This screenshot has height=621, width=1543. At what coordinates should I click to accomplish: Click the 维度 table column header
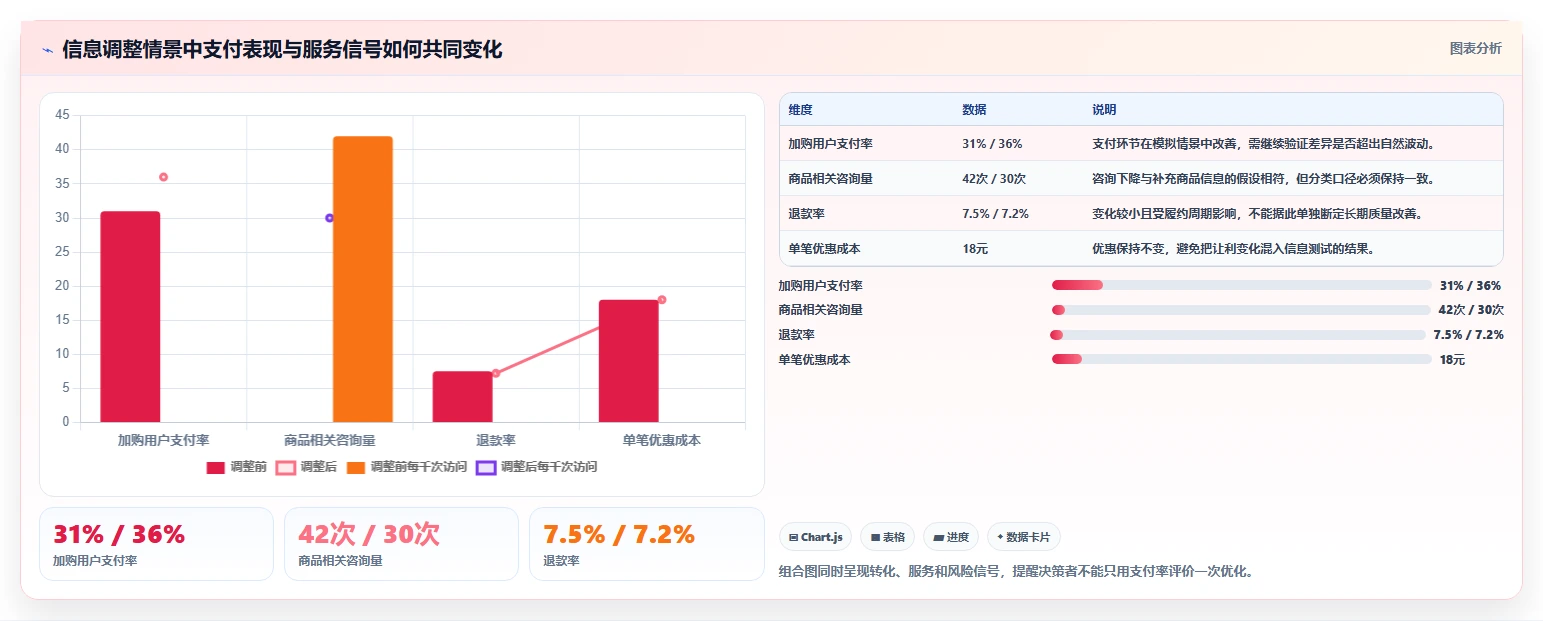tap(800, 109)
